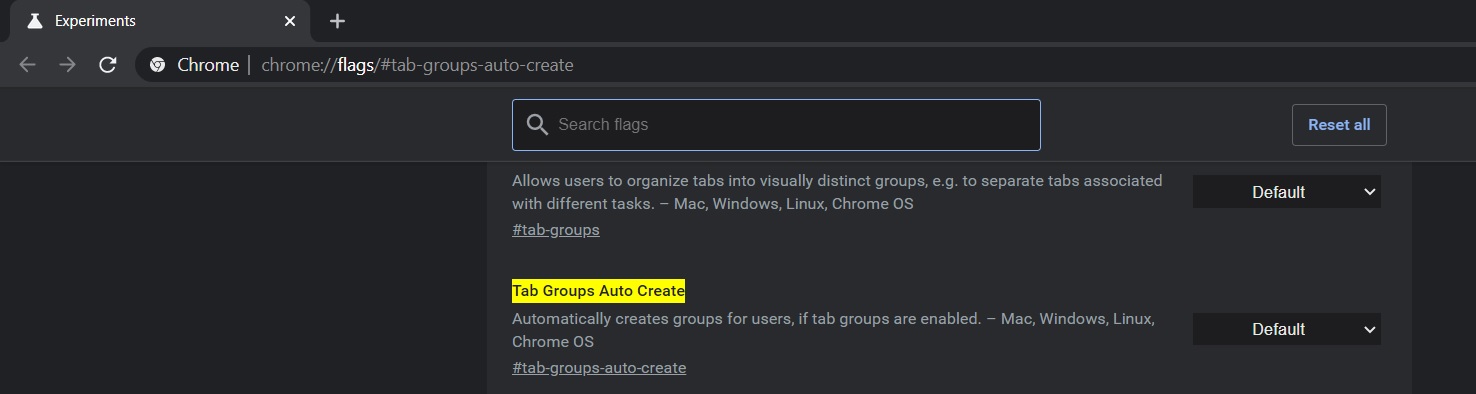Close the Experiments tab
The image size is (1476, 394).
290,21
